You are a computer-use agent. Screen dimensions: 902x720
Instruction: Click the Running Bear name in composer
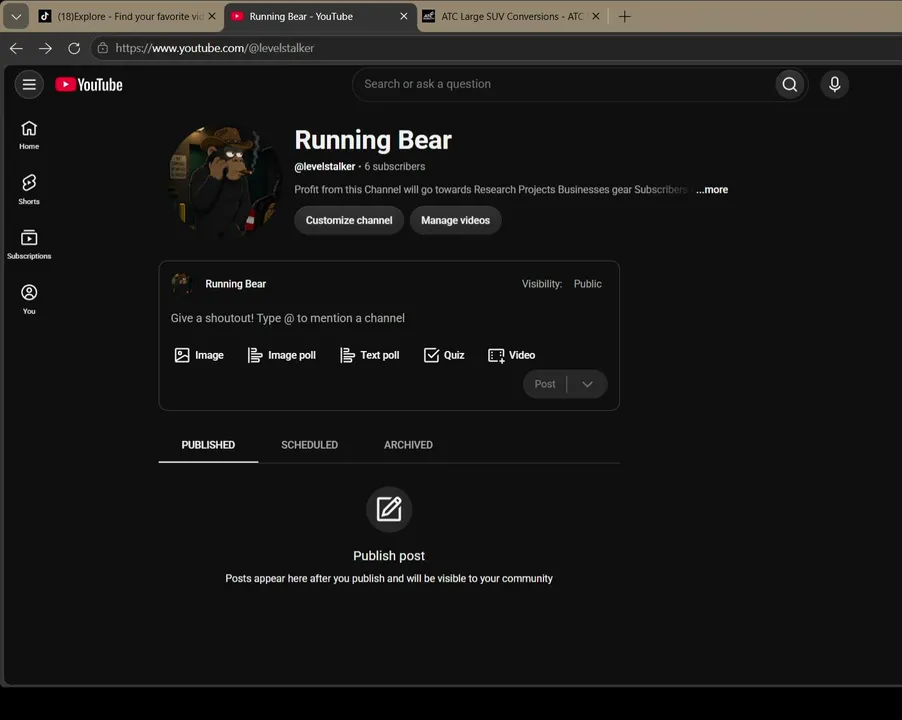pyautogui.click(x=236, y=284)
